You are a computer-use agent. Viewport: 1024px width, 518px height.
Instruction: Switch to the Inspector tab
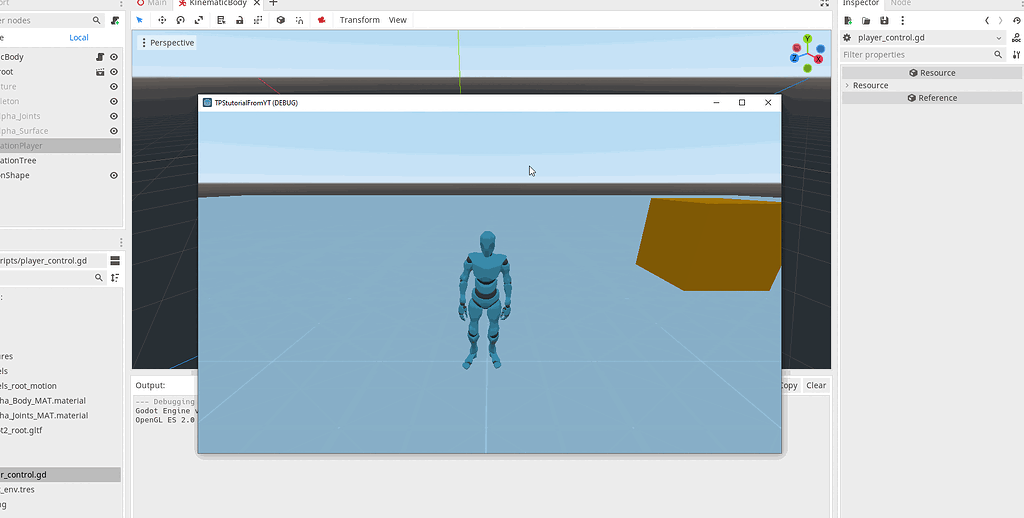coord(861,3)
